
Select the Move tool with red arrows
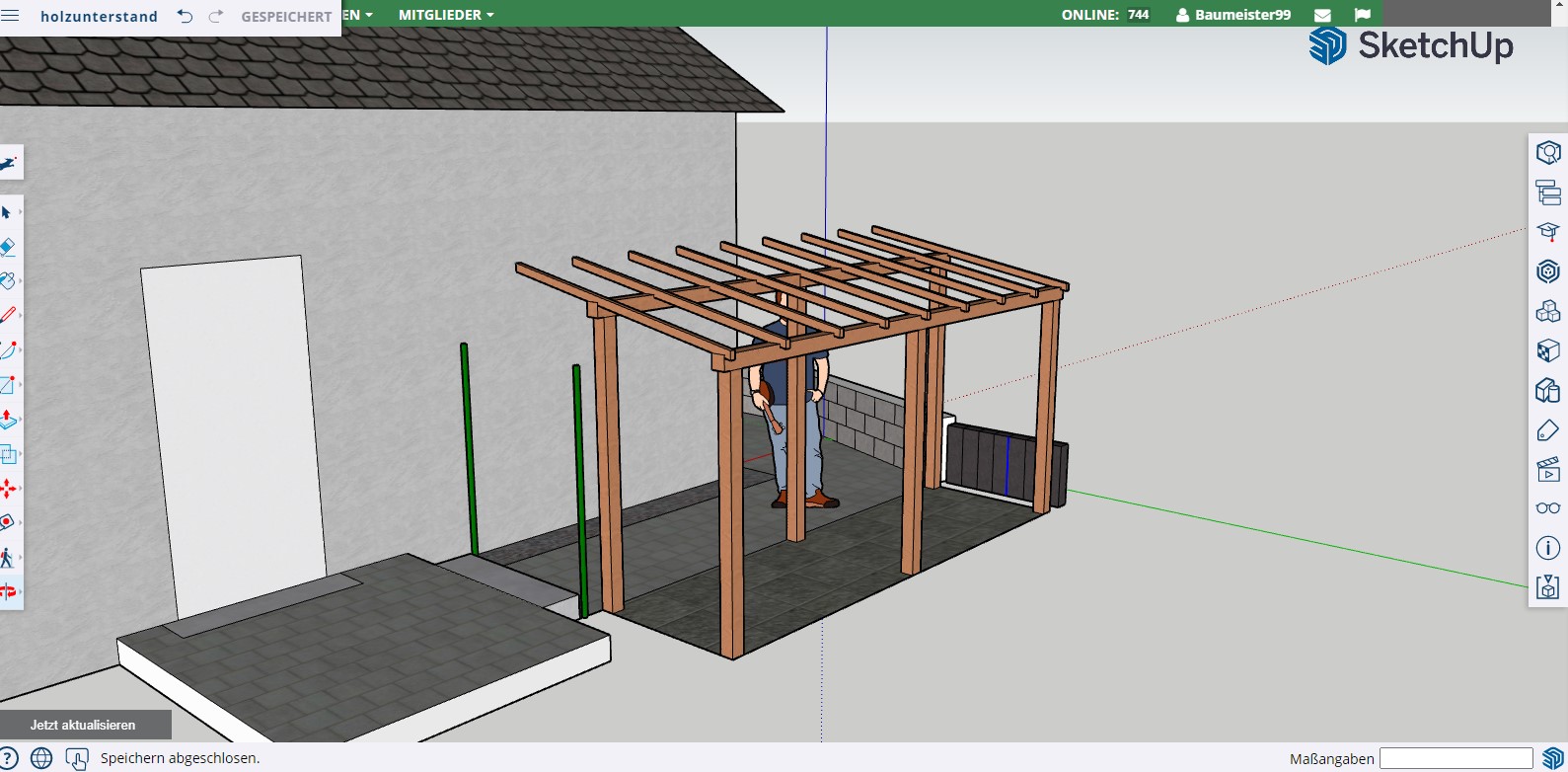(8, 489)
